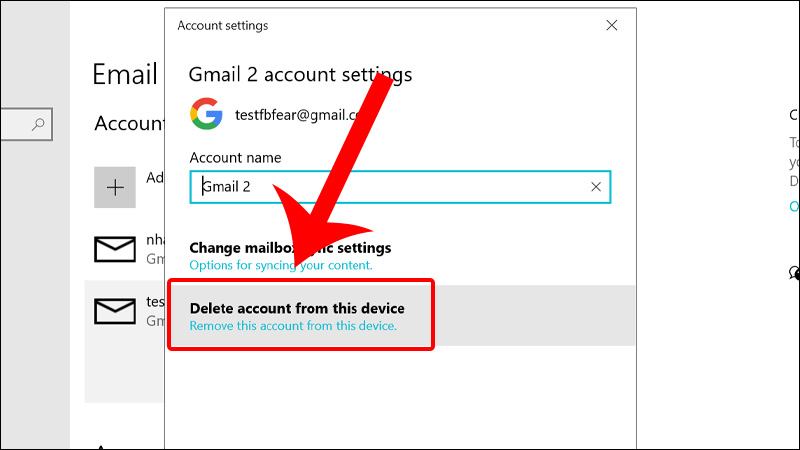Click the search magnifier in Settings window
The image size is (800, 450).
click(38, 124)
